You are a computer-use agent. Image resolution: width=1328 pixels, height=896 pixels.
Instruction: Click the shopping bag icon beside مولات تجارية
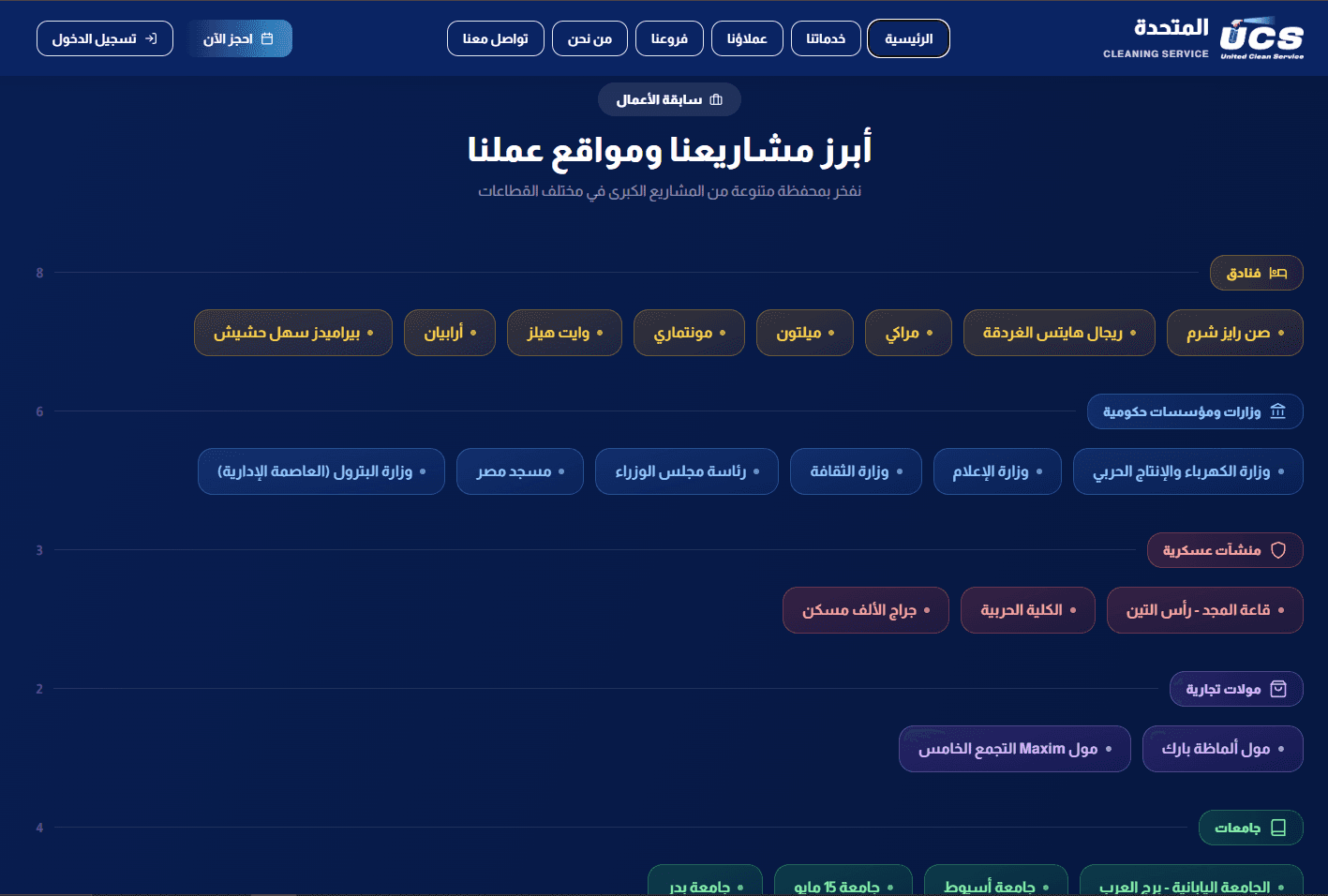click(1278, 689)
